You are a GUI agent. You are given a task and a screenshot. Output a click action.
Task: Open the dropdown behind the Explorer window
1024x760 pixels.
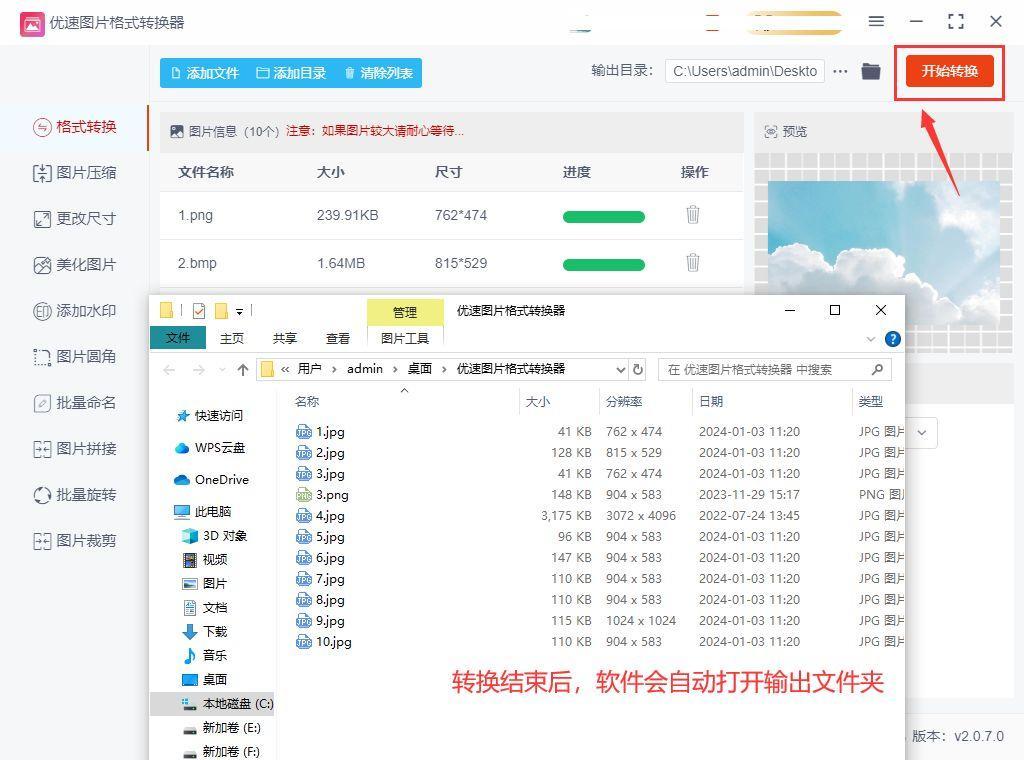(x=922, y=433)
